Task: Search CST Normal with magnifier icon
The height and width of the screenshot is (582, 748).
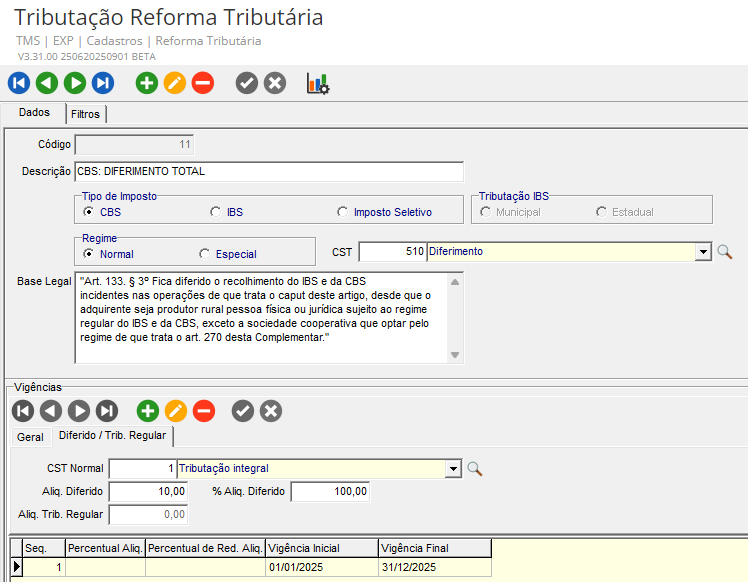Action: coord(475,469)
